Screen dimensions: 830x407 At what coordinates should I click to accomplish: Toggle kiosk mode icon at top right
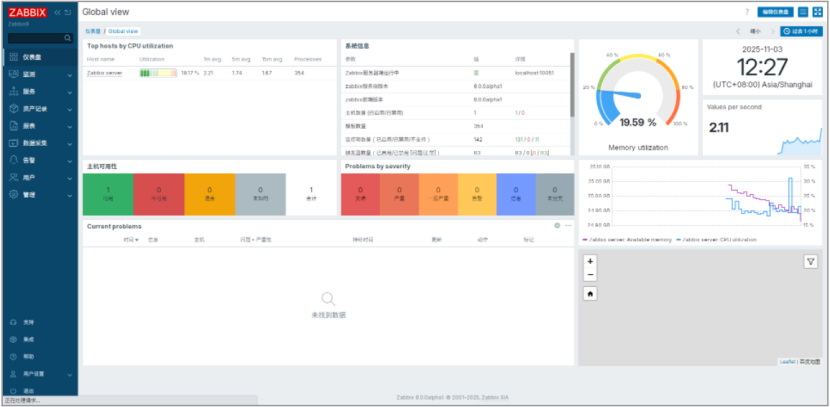pyautogui.click(x=817, y=12)
